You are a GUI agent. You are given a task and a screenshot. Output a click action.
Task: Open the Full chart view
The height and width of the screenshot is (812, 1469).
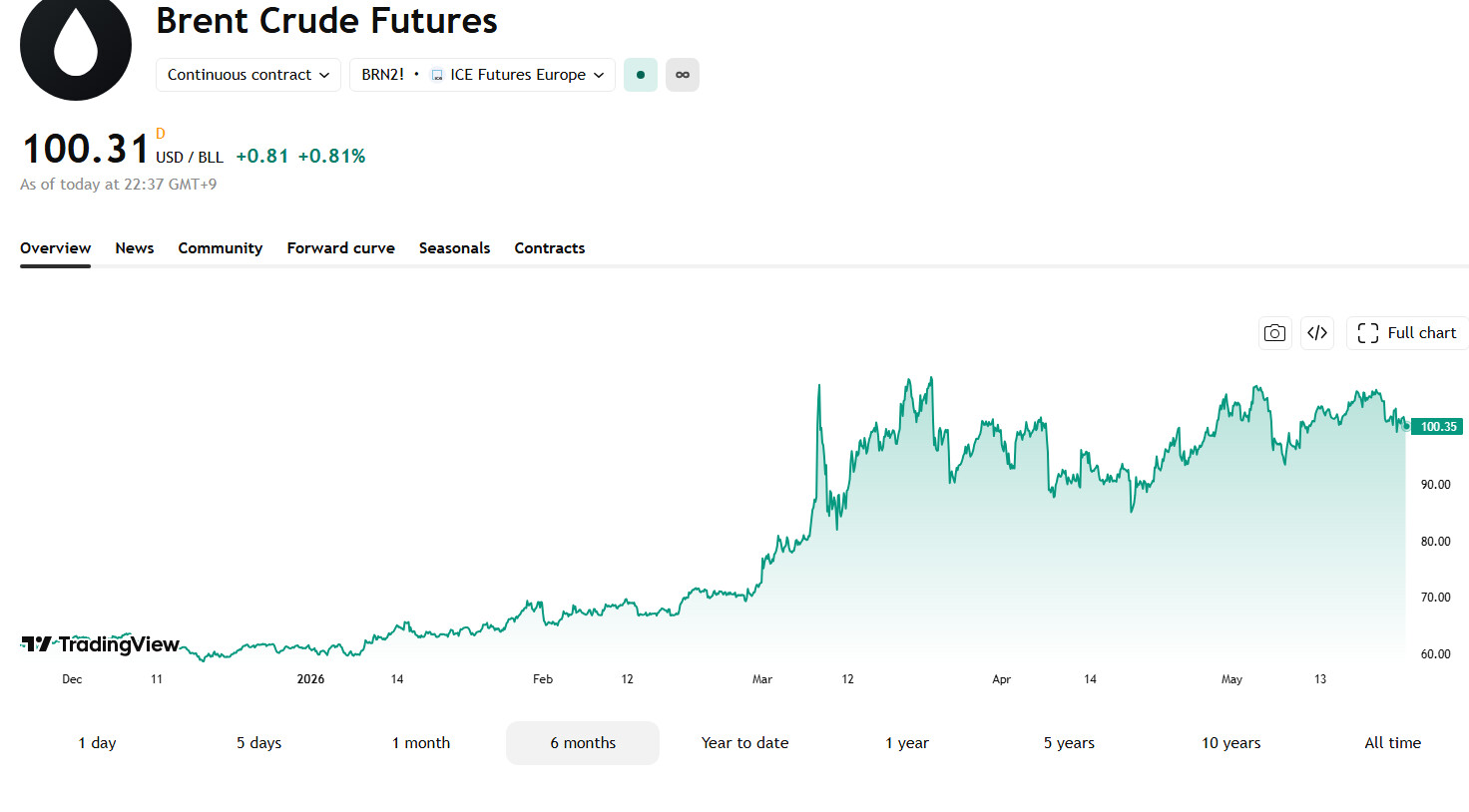[1407, 333]
